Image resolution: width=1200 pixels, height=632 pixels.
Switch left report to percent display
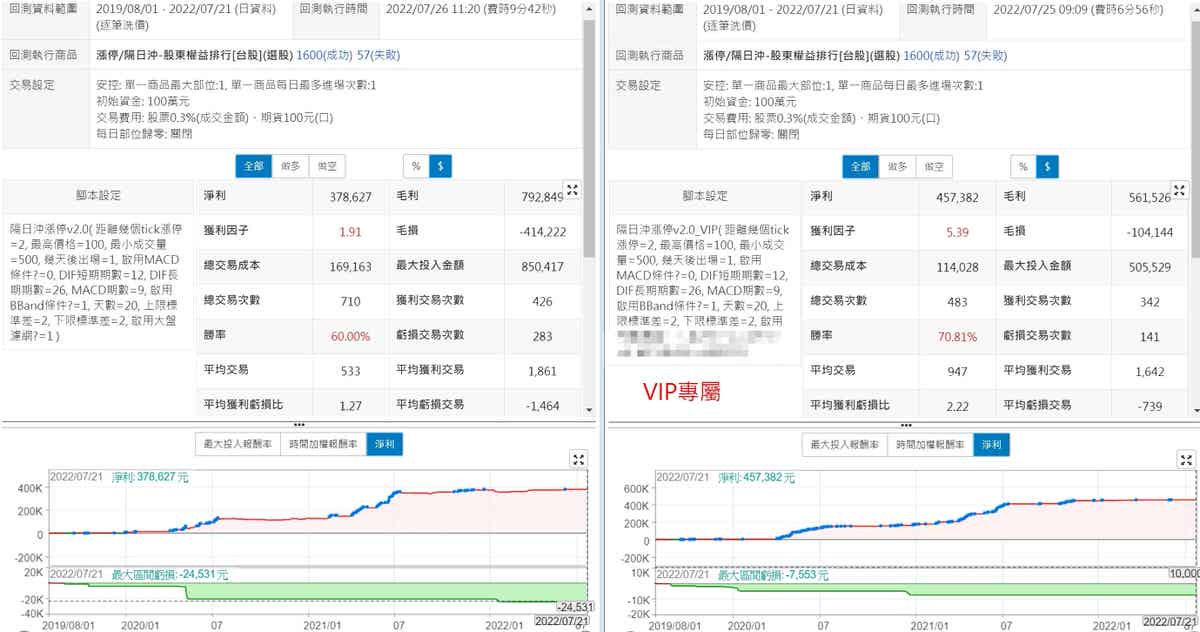pyautogui.click(x=415, y=166)
